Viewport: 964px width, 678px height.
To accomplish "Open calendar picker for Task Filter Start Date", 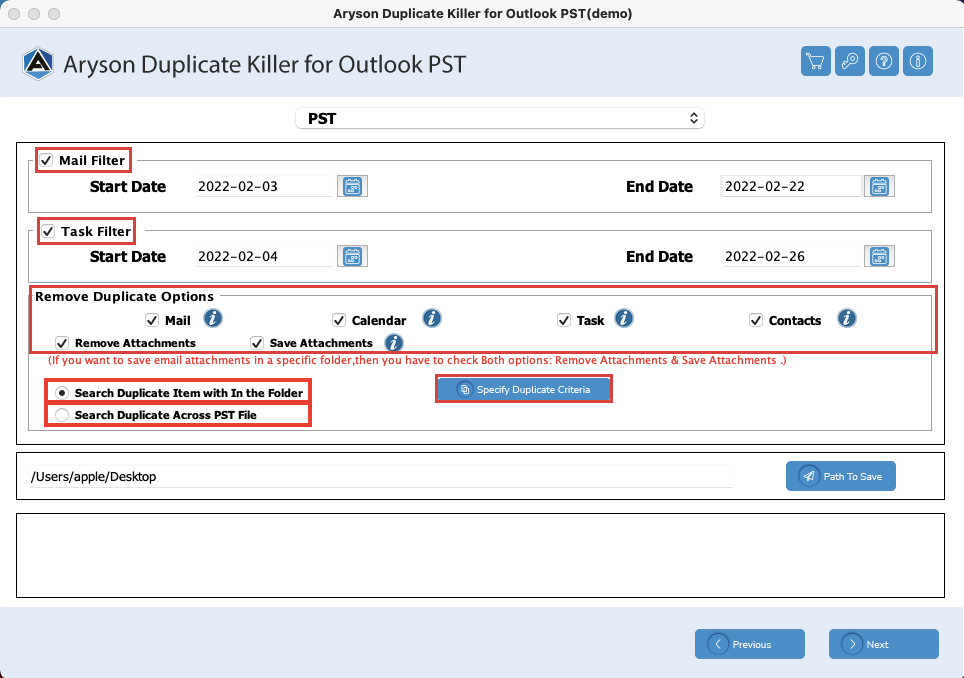I will (352, 256).
